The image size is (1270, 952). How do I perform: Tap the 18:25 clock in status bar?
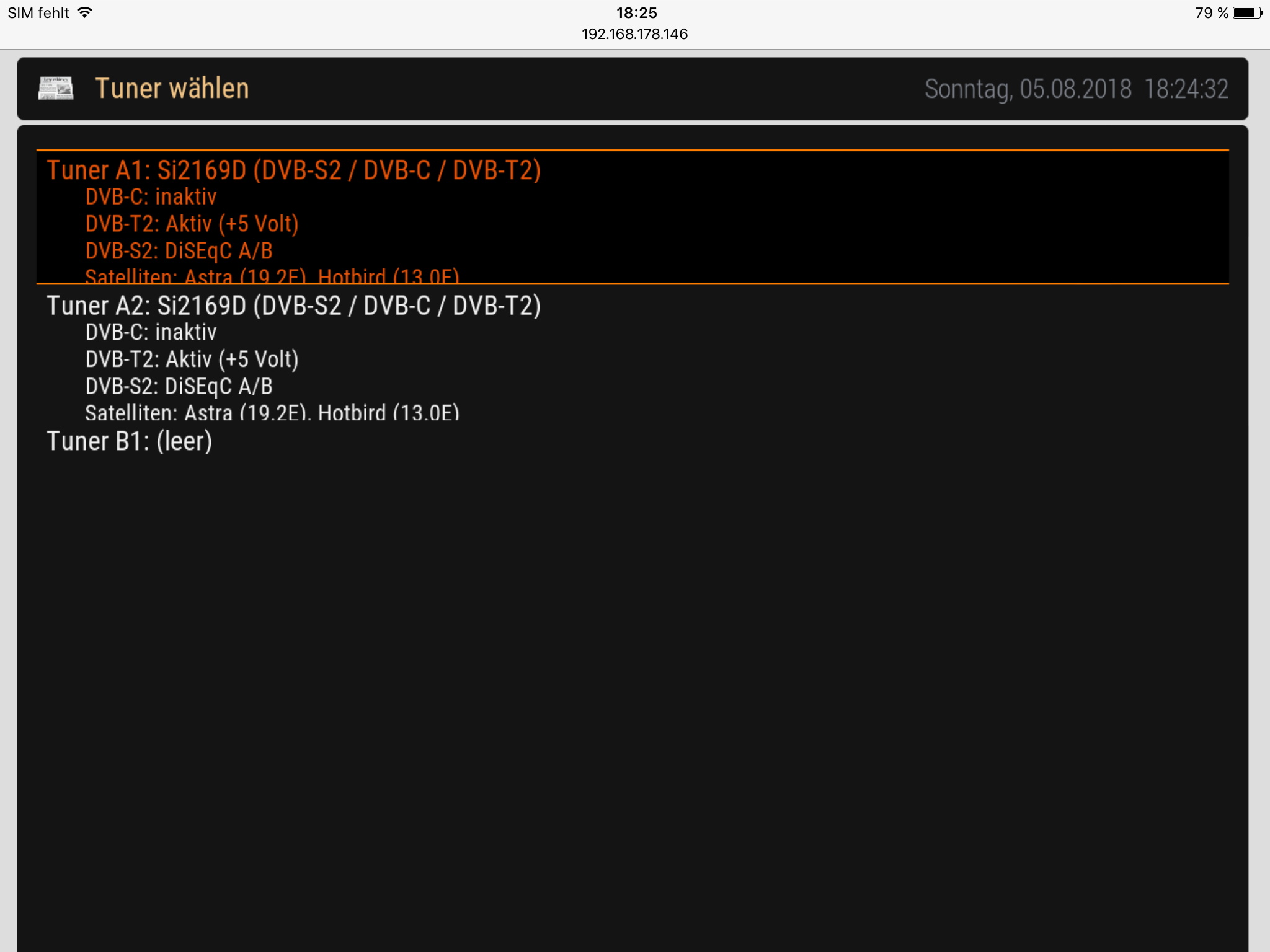636,13
